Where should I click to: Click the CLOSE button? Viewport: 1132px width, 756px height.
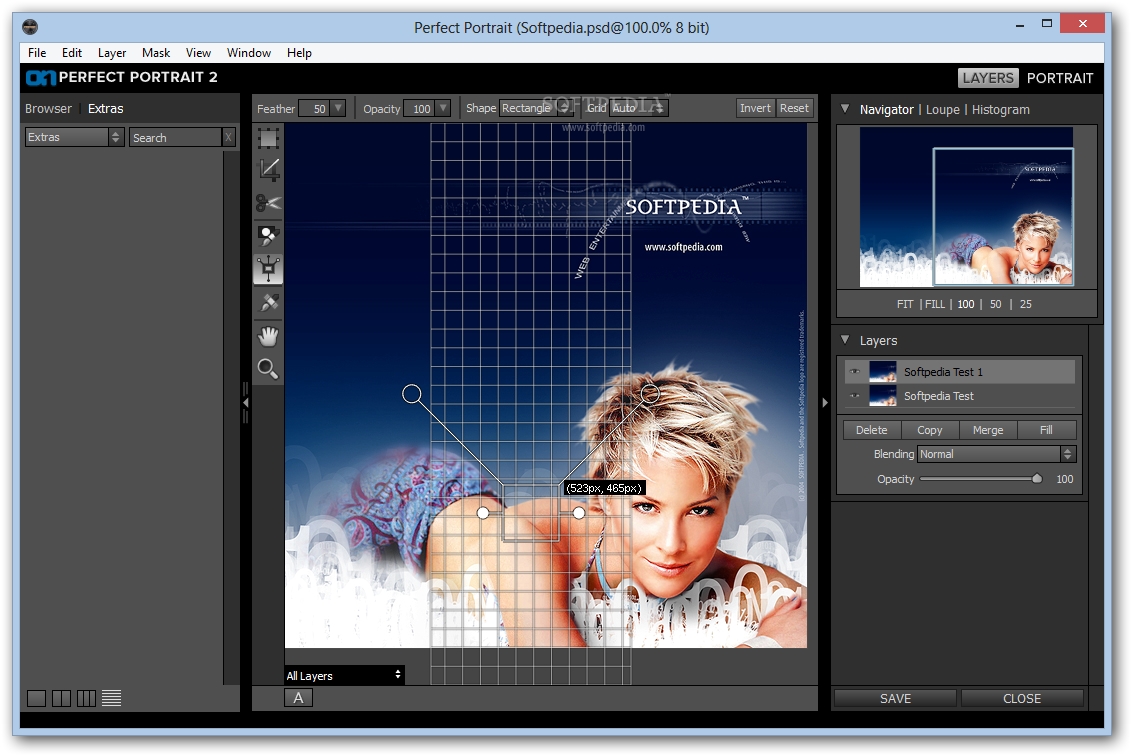(x=1022, y=698)
